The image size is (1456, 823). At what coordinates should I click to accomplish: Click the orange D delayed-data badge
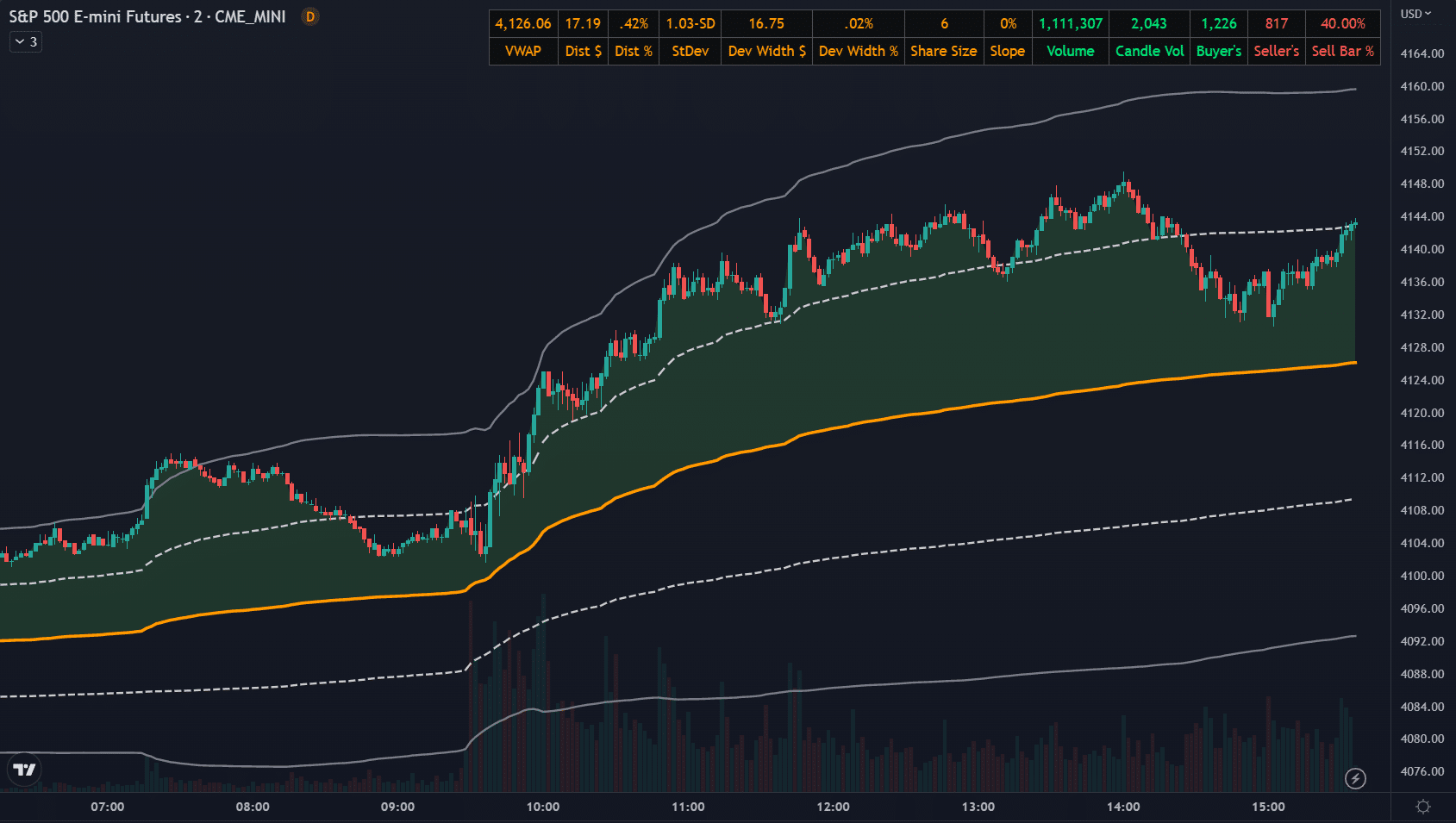click(310, 16)
